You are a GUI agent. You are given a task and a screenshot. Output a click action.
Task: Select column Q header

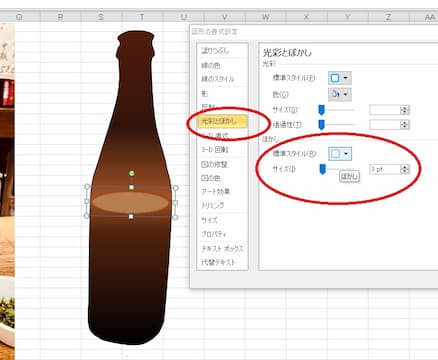coord(20,17)
